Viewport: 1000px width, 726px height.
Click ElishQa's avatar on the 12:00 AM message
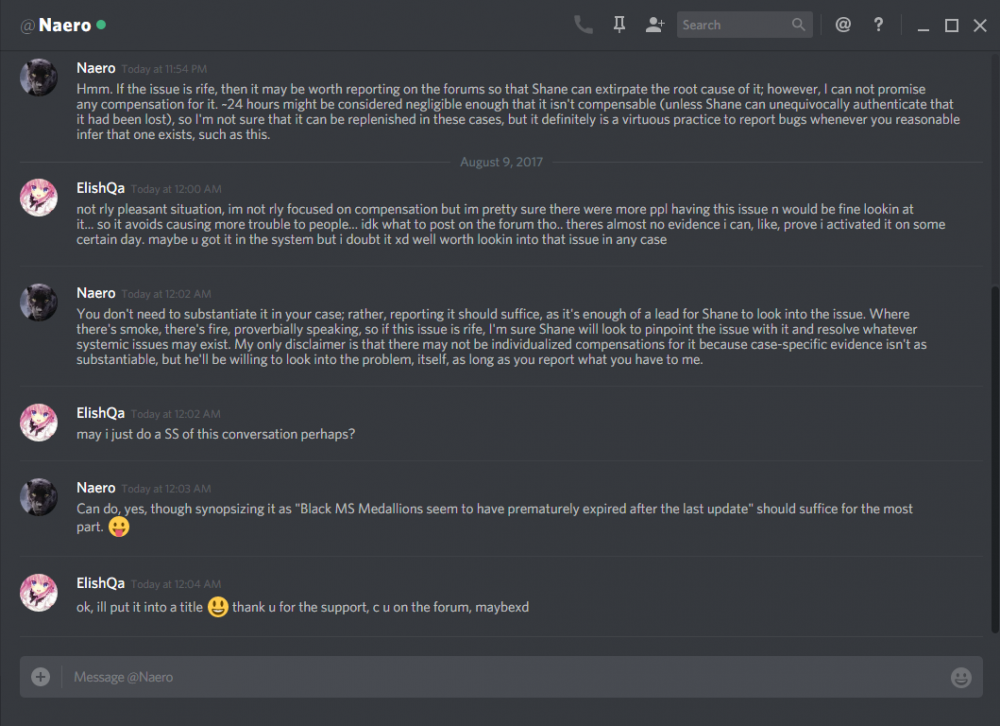(39, 197)
